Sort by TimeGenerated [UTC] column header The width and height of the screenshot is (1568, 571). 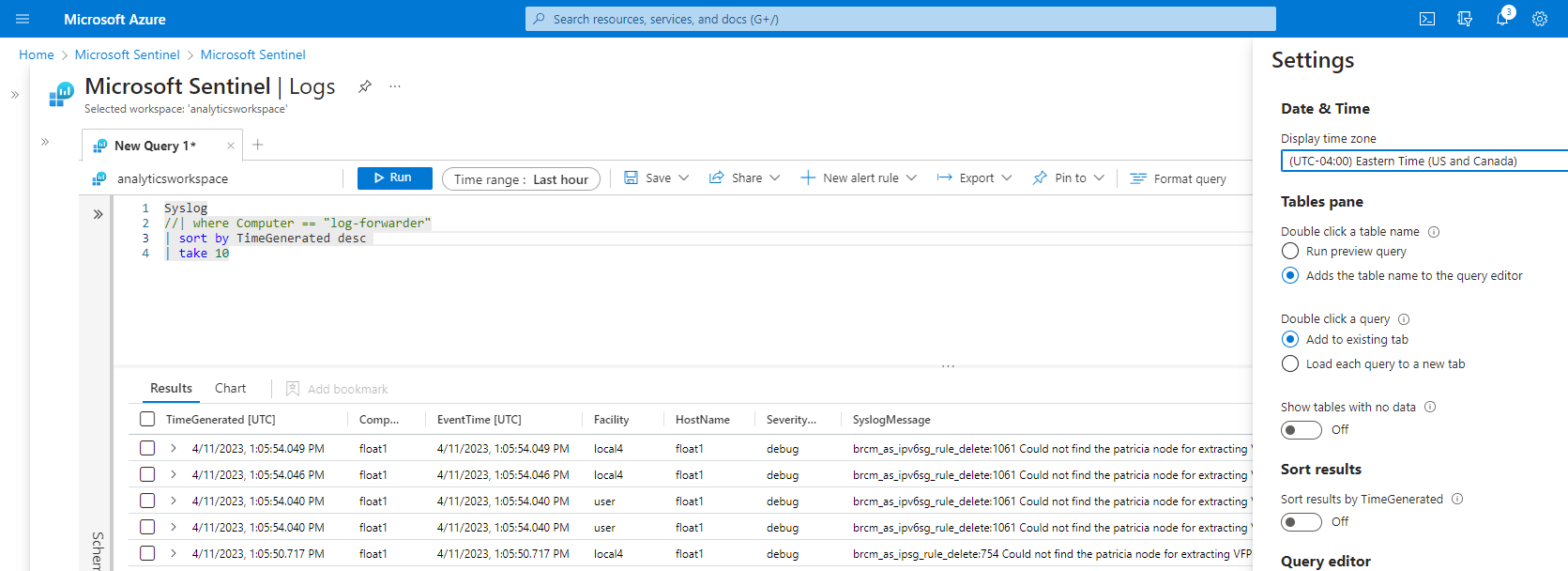[x=221, y=420]
